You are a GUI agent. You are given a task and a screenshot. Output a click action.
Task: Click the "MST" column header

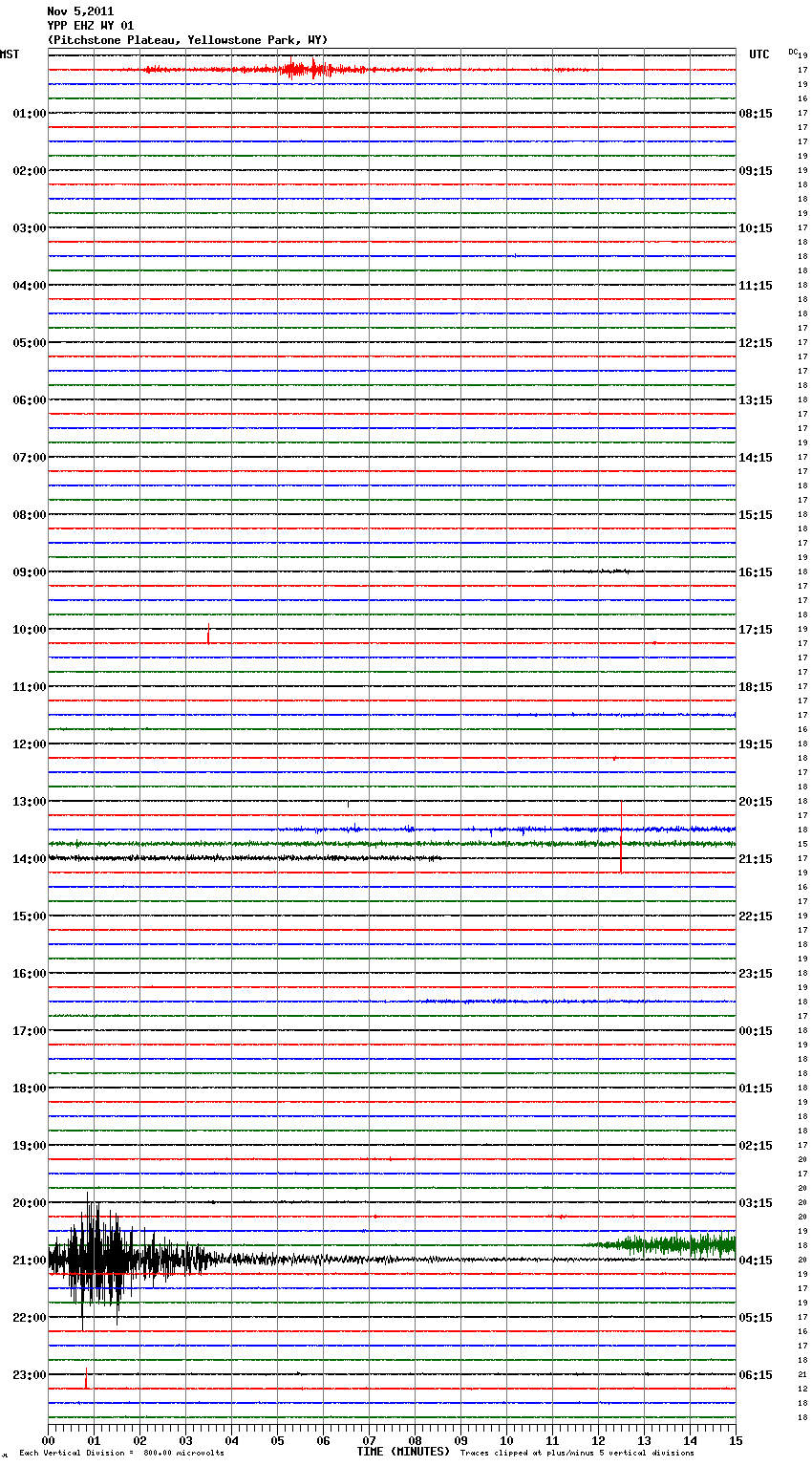pyautogui.click(x=10, y=54)
